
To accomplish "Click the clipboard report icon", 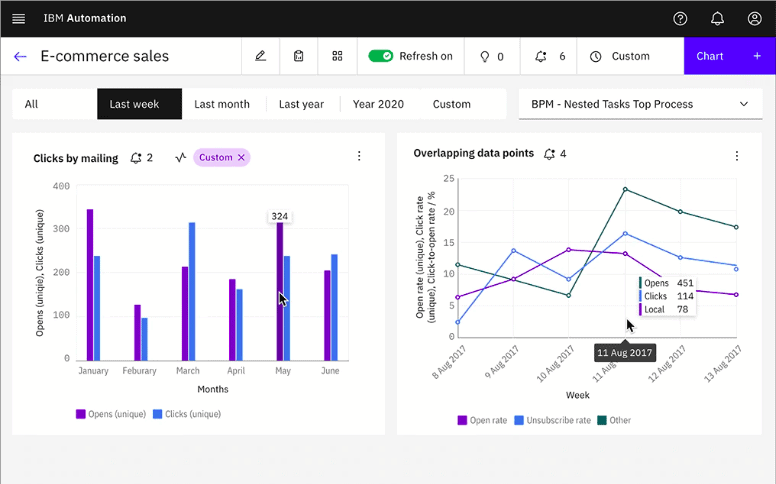I will 298,56.
